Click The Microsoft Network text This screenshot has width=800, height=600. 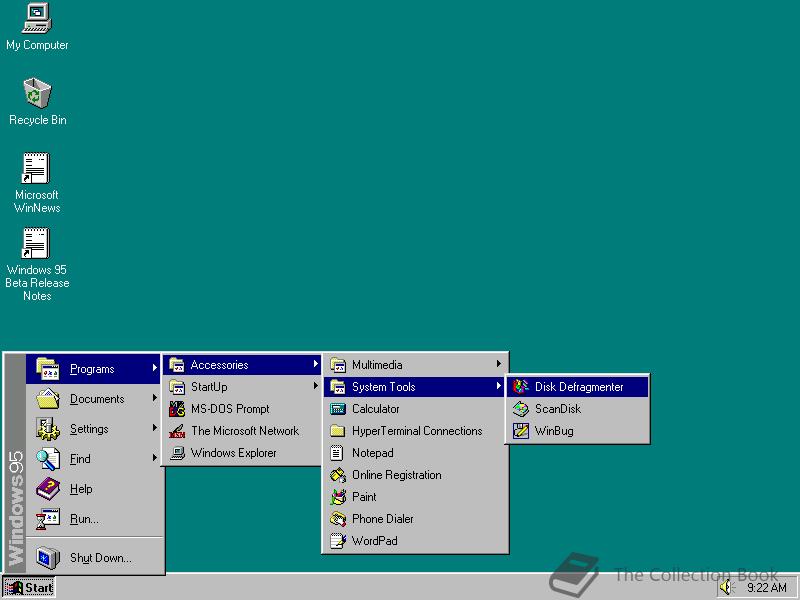click(x=245, y=431)
